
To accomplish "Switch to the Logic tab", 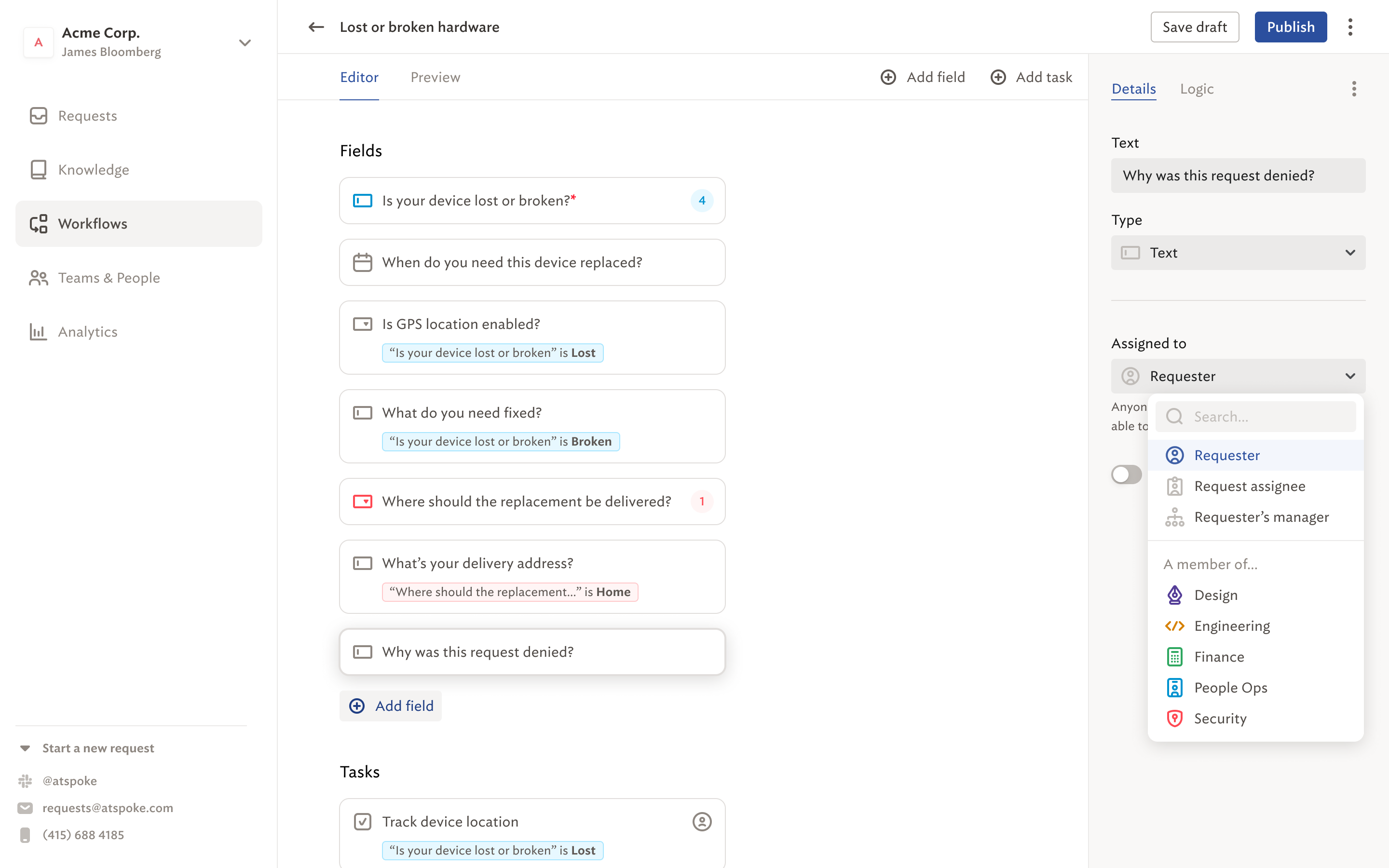I will tap(1197, 89).
